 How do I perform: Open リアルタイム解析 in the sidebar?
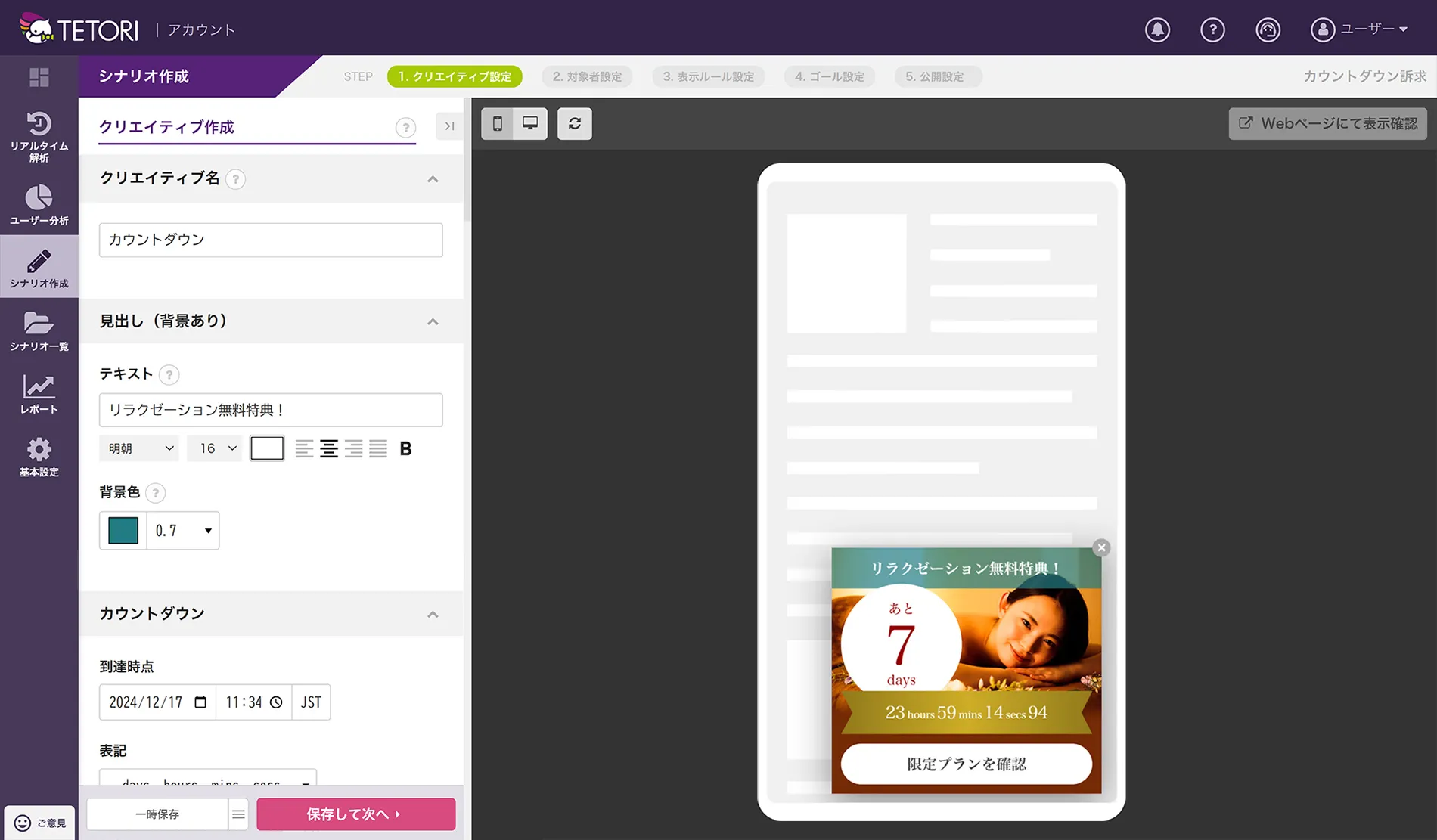pos(39,136)
